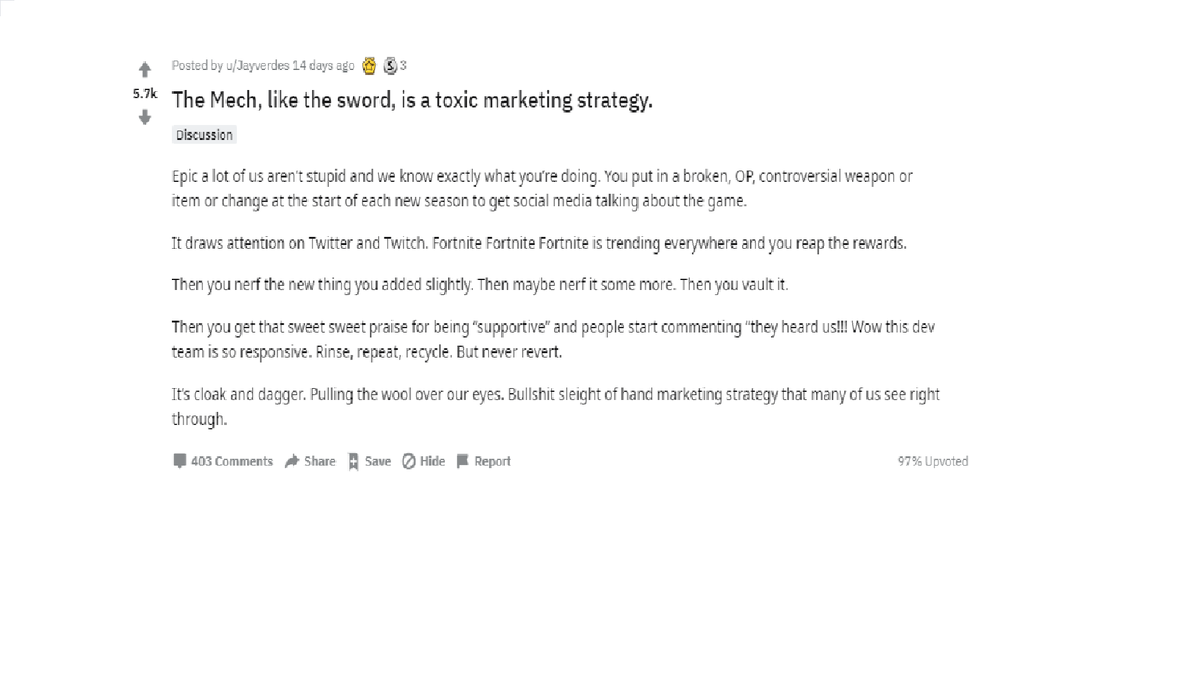
Task: Select the Discussion flair tag
Action: coord(204,135)
